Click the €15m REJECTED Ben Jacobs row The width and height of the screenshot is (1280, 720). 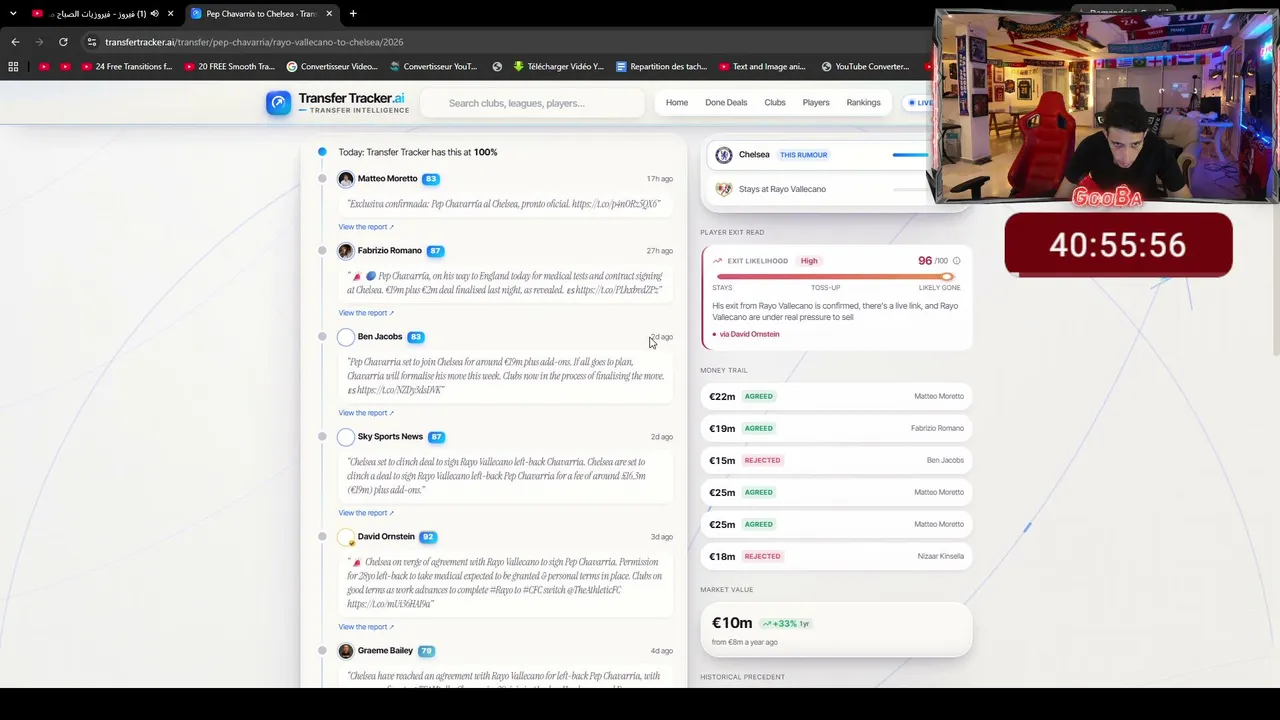coord(836,460)
